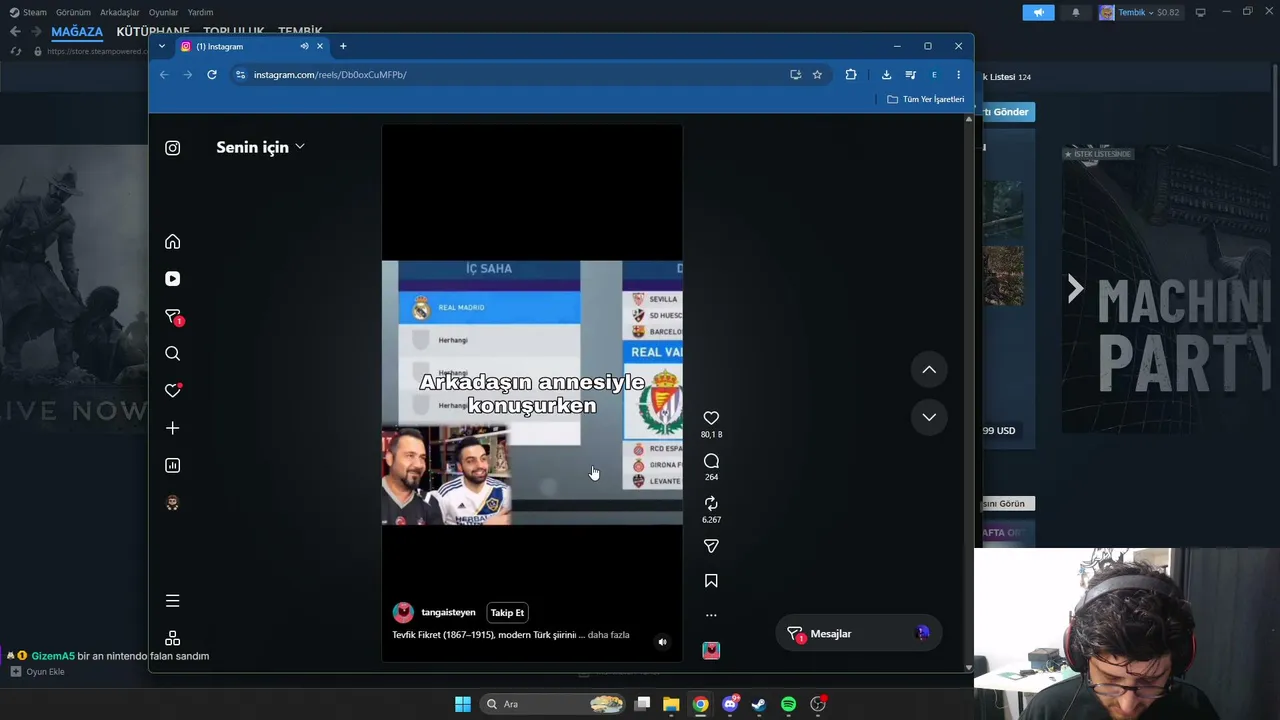Open your profile avatar in Instagram sidebar
This screenshot has height=720, width=1280.
pos(172,503)
